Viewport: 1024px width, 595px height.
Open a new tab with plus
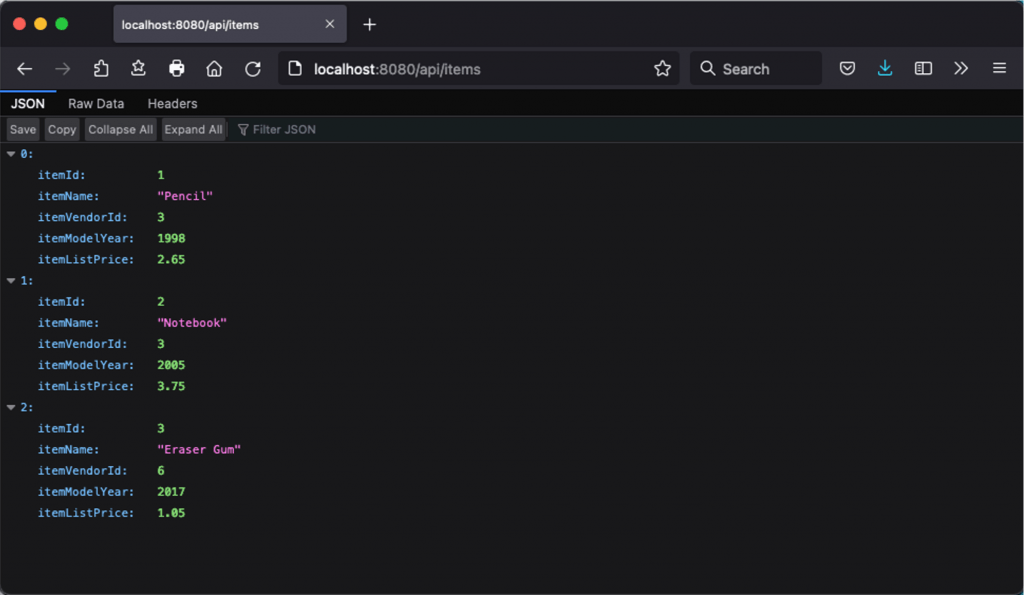(370, 25)
